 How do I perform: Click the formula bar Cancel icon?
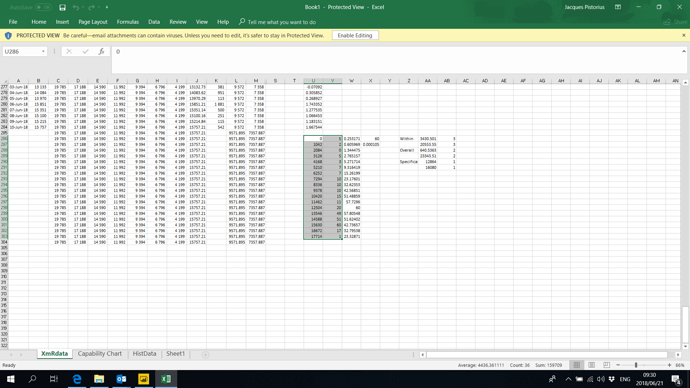pyautogui.click(x=69, y=51)
